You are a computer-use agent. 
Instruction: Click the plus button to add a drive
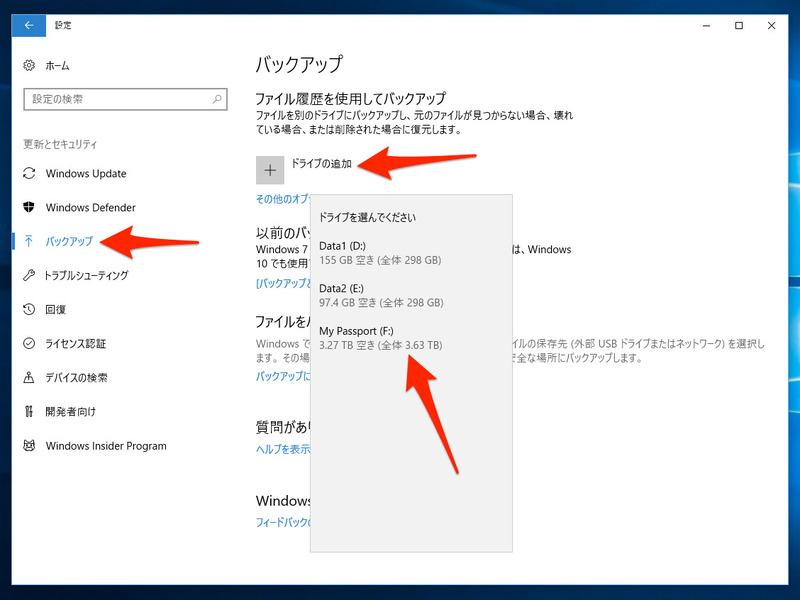(270, 170)
